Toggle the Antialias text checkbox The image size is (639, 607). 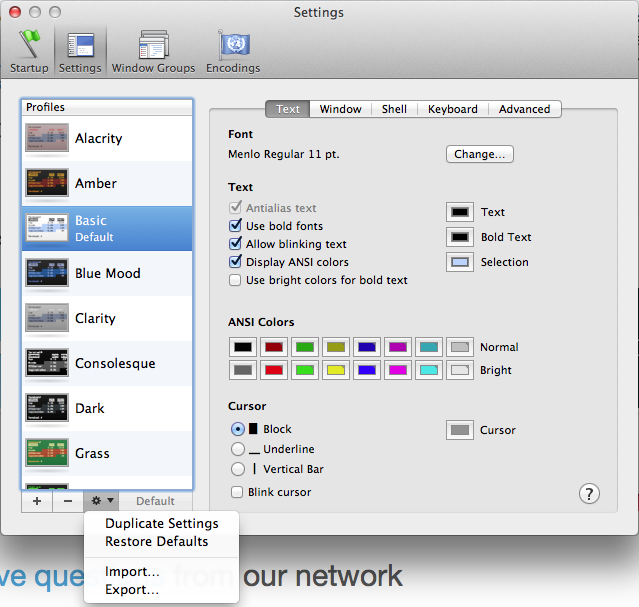235,207
